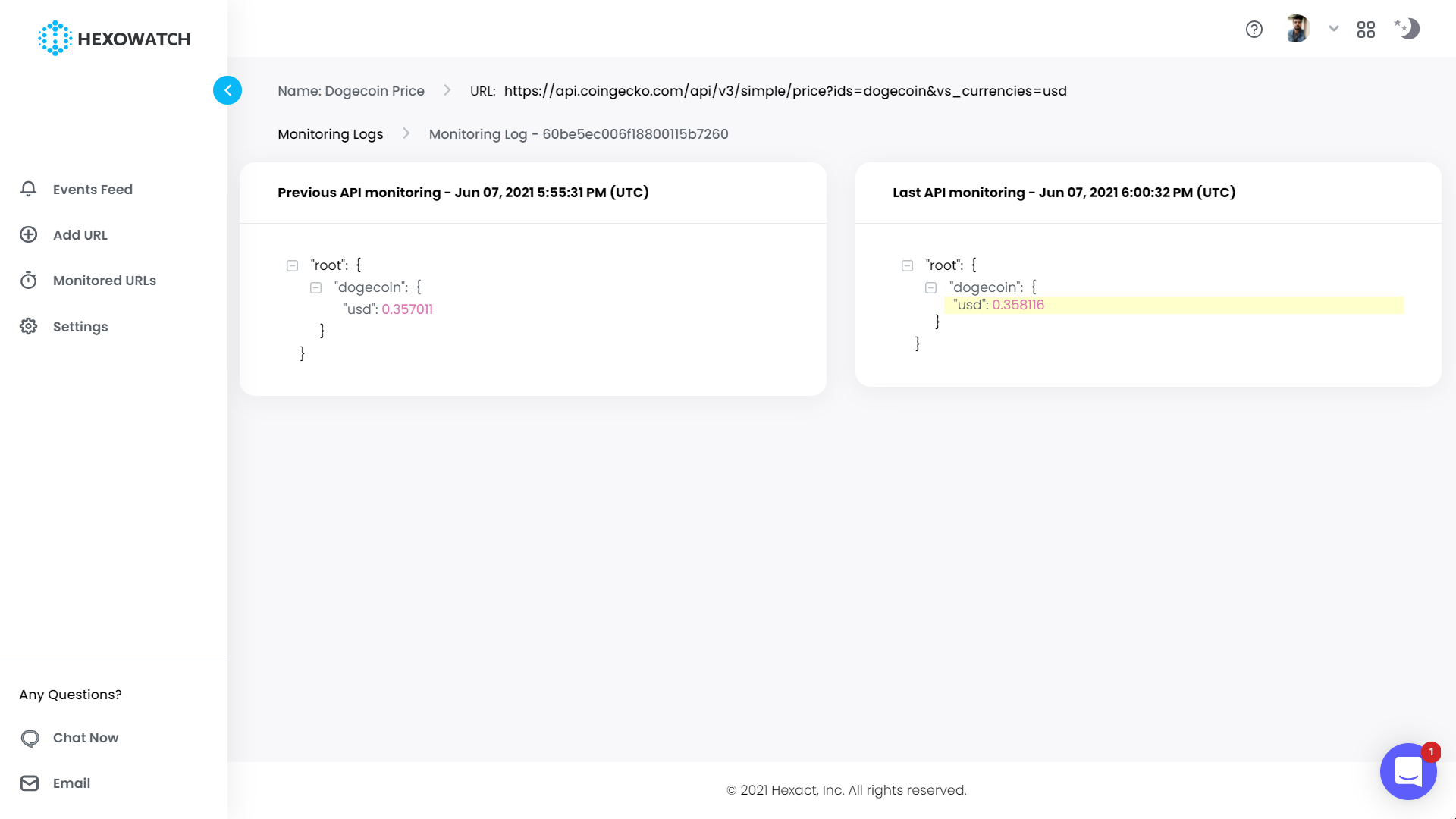Open the help question mark icon
Image resolution: width=1456 pixels, height=819 pixels.
point(1254,29)
